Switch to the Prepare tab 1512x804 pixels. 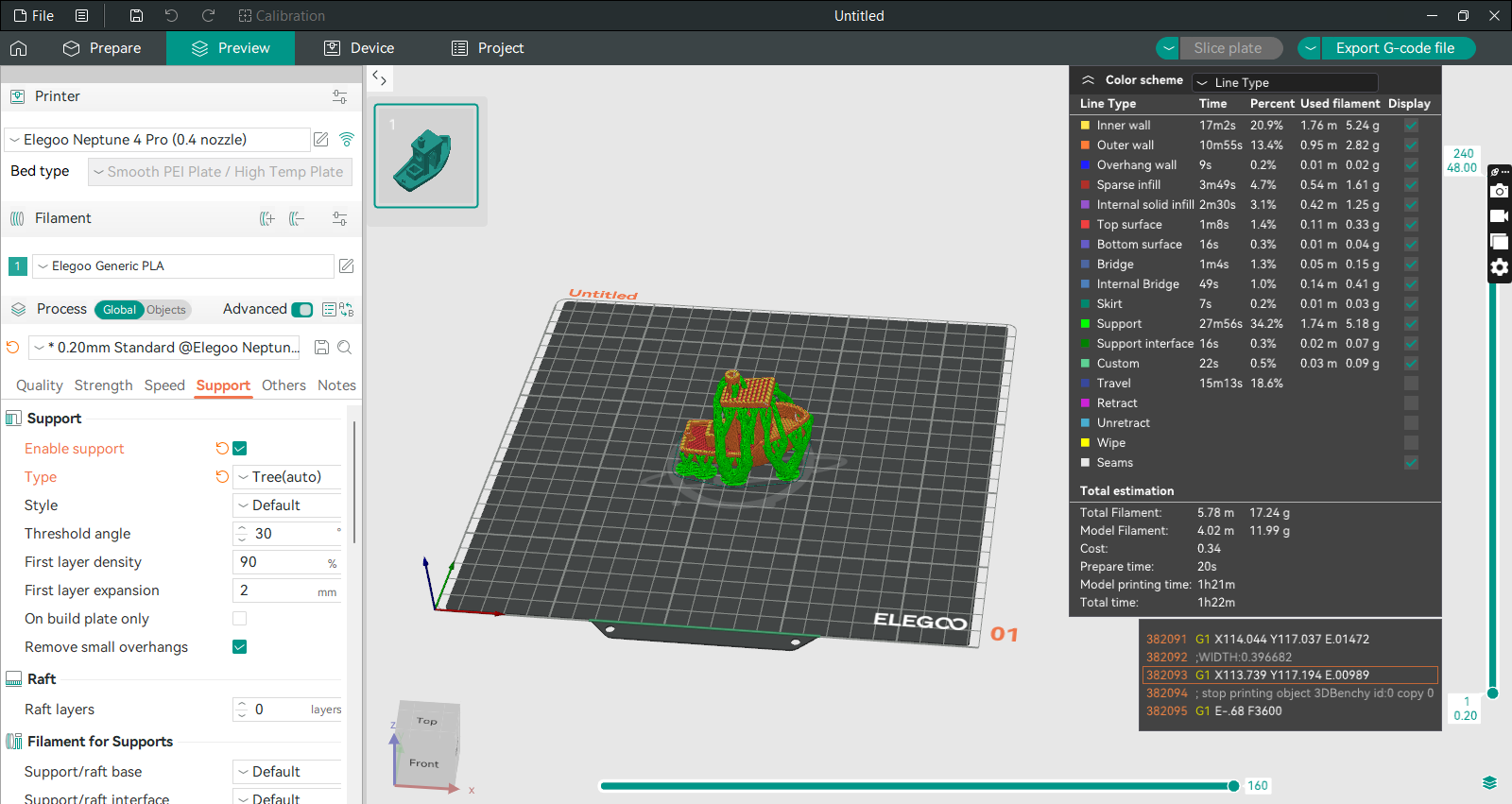pyautogui.click(x=102, y=48)
